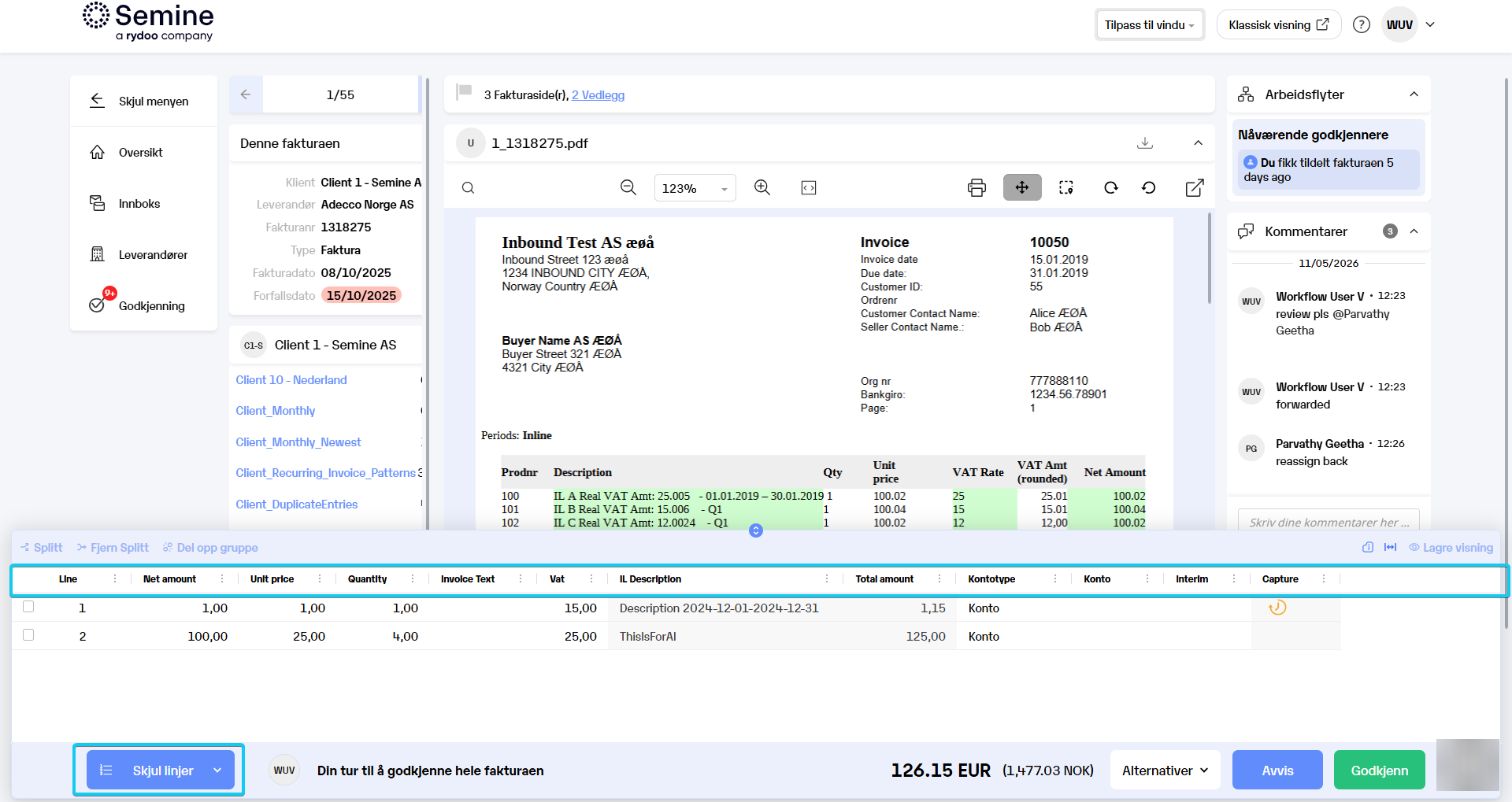Activate the area selection tool
This screenshot has width=1512, height=802.
(1066, 187)
